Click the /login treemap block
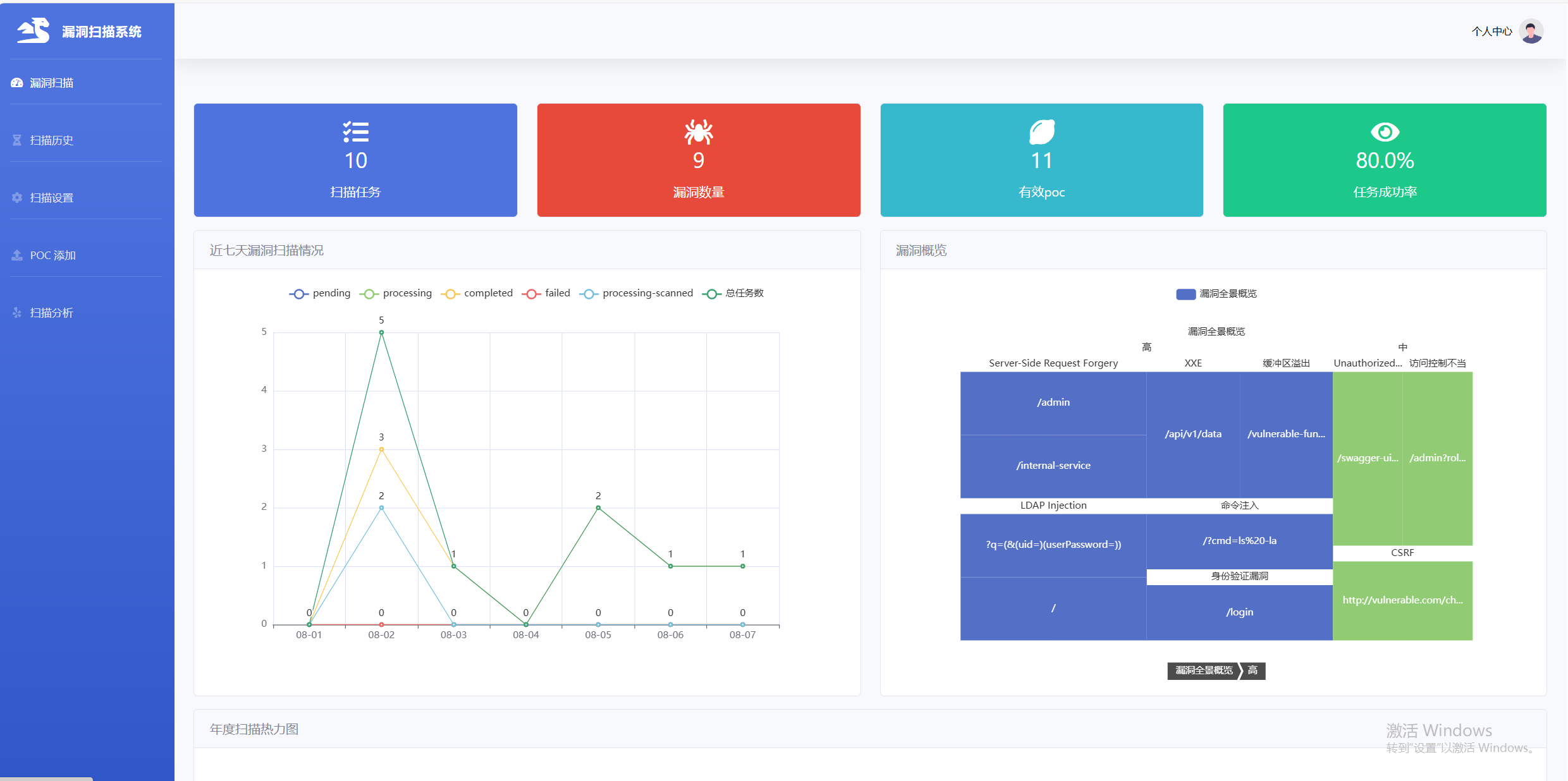 [1239, 612]
